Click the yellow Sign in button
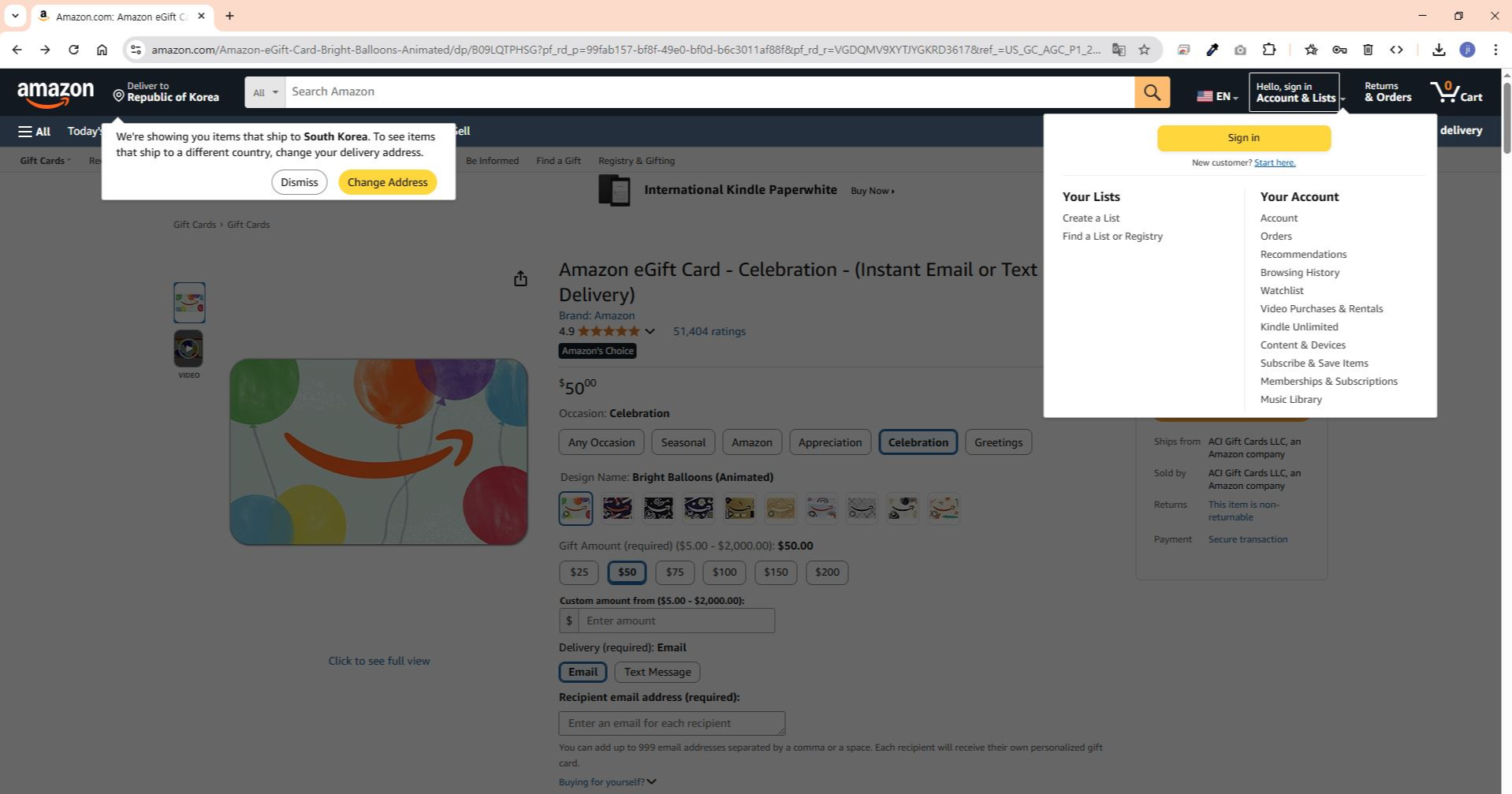 1243,138
